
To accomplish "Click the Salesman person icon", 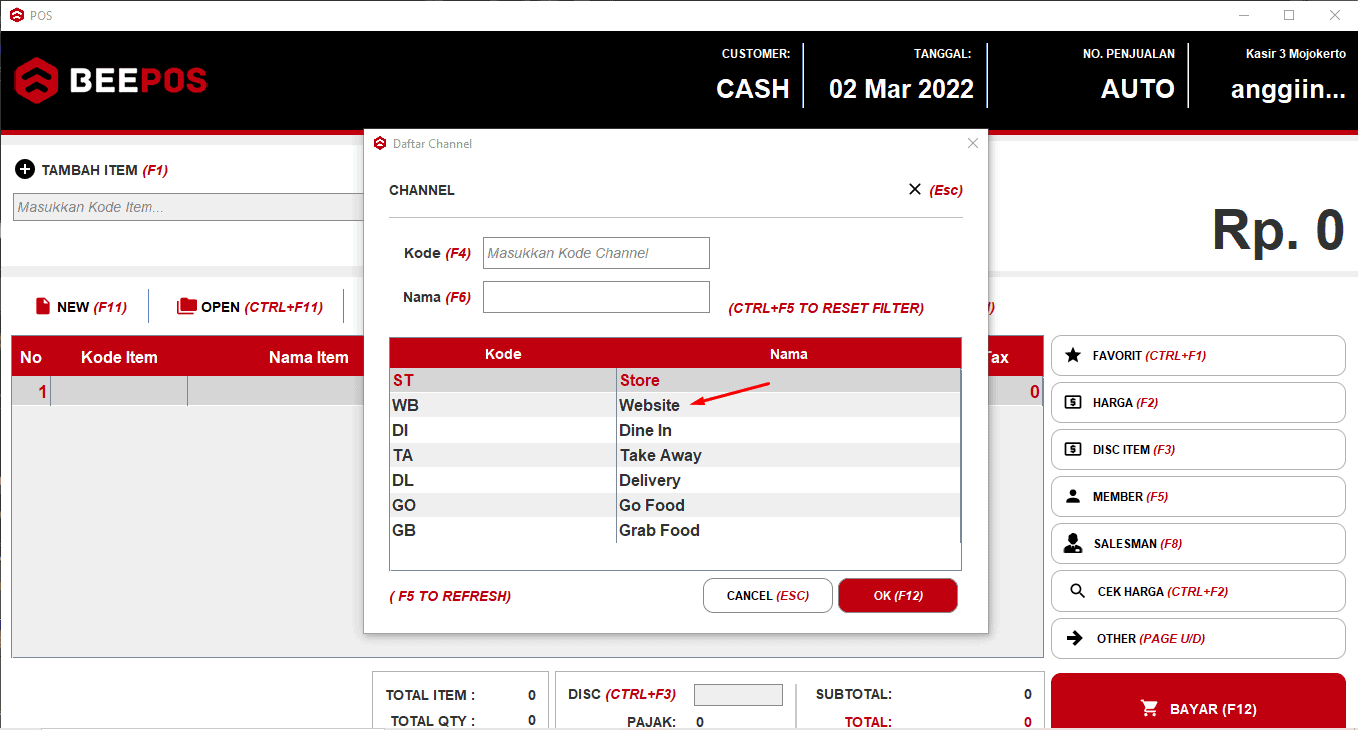I will tap(1073, 543).
